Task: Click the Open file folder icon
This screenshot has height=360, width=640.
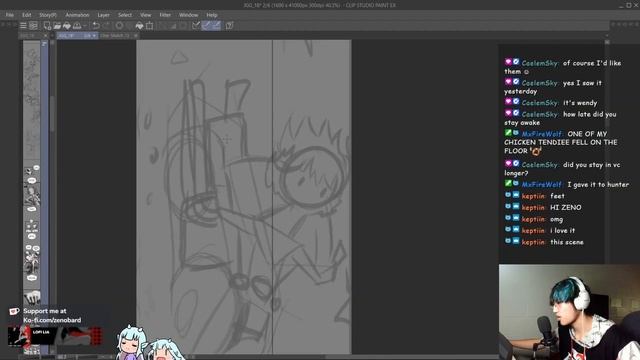Action: [x=57, y=26]
